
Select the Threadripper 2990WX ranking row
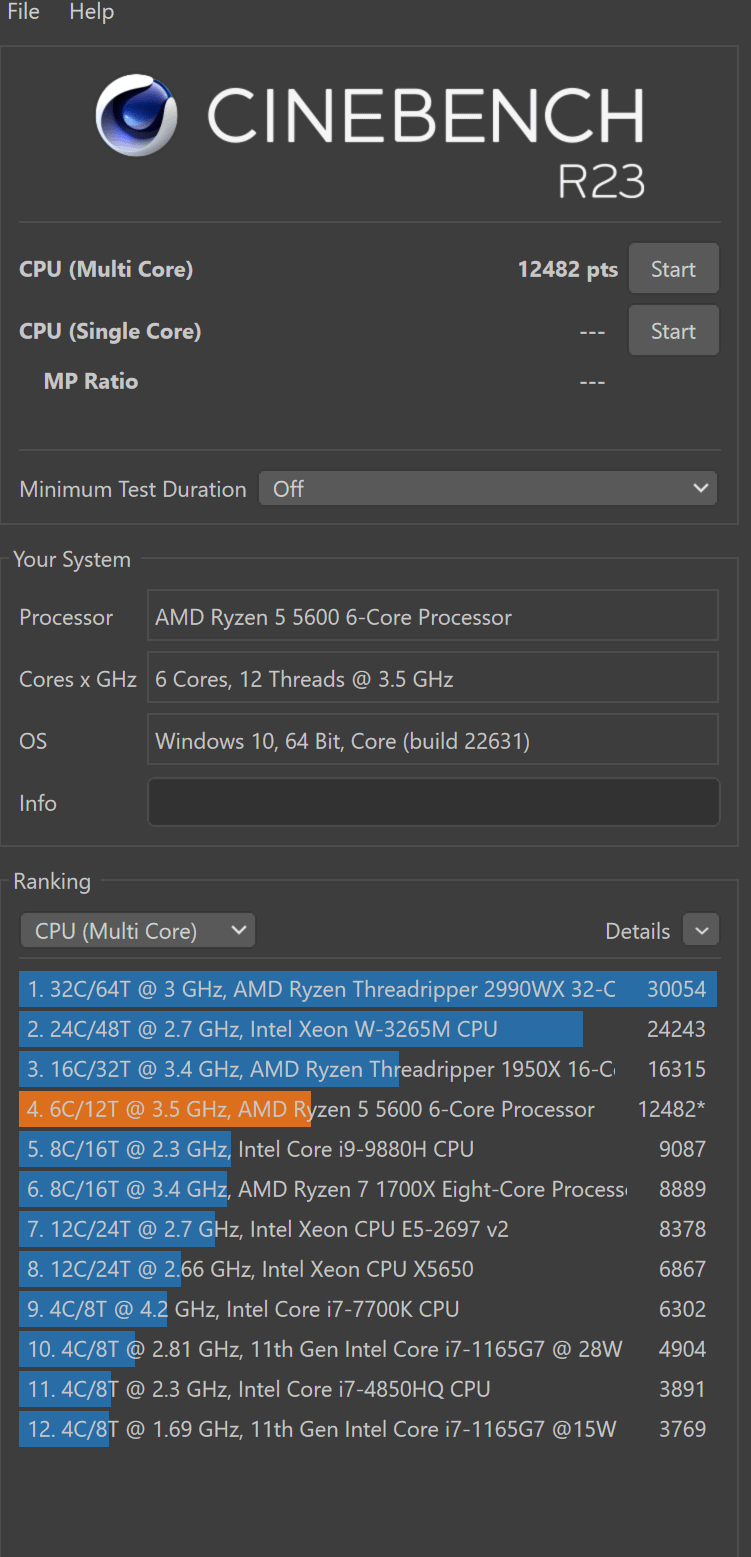pyautogui.click(x=368, y=989)
